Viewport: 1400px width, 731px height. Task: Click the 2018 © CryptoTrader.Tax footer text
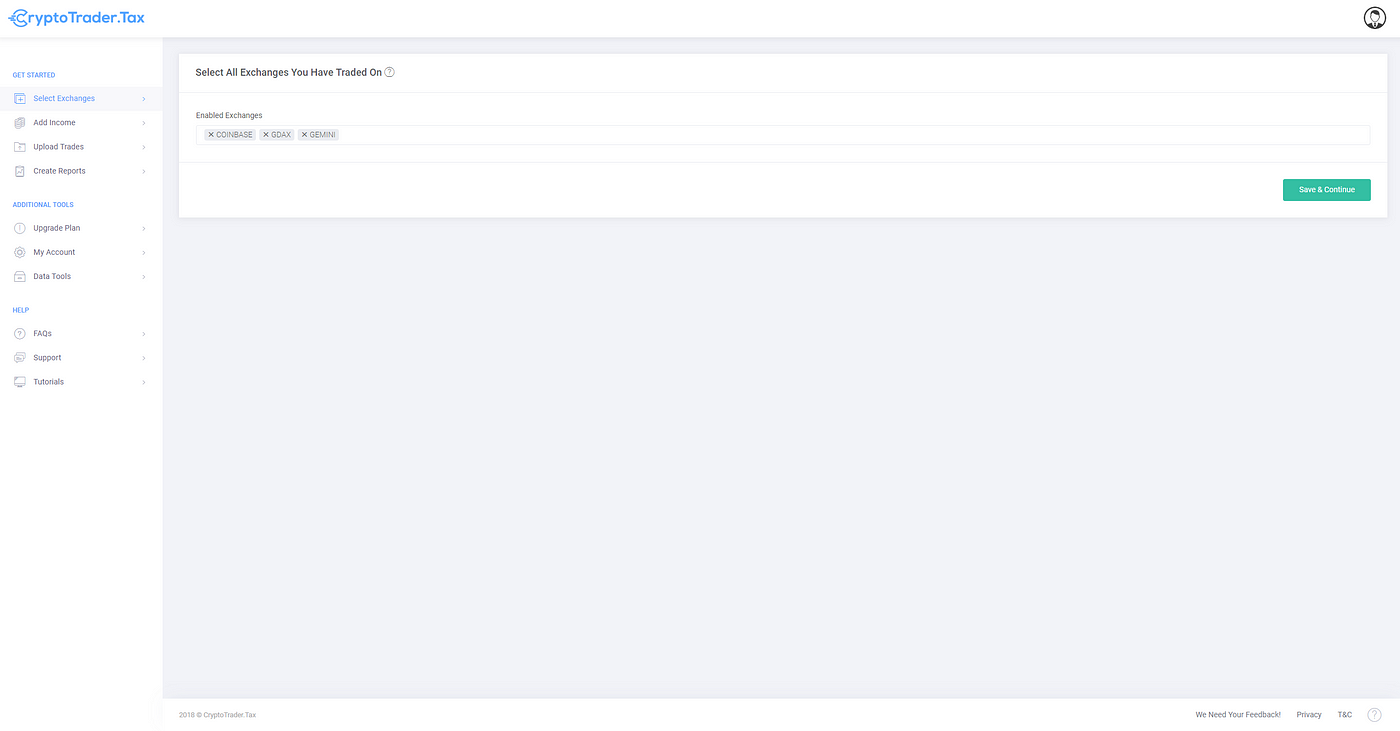point(217,715)
